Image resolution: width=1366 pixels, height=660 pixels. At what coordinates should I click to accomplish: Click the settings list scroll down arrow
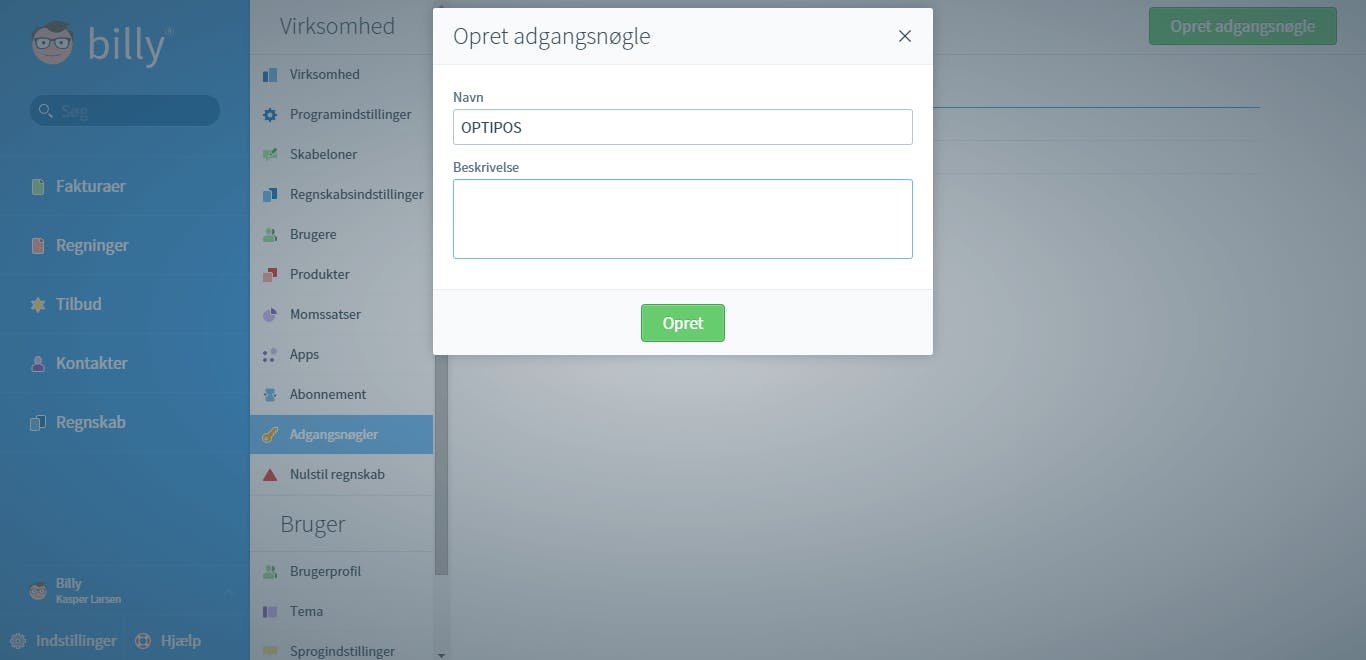click(442, 654)
